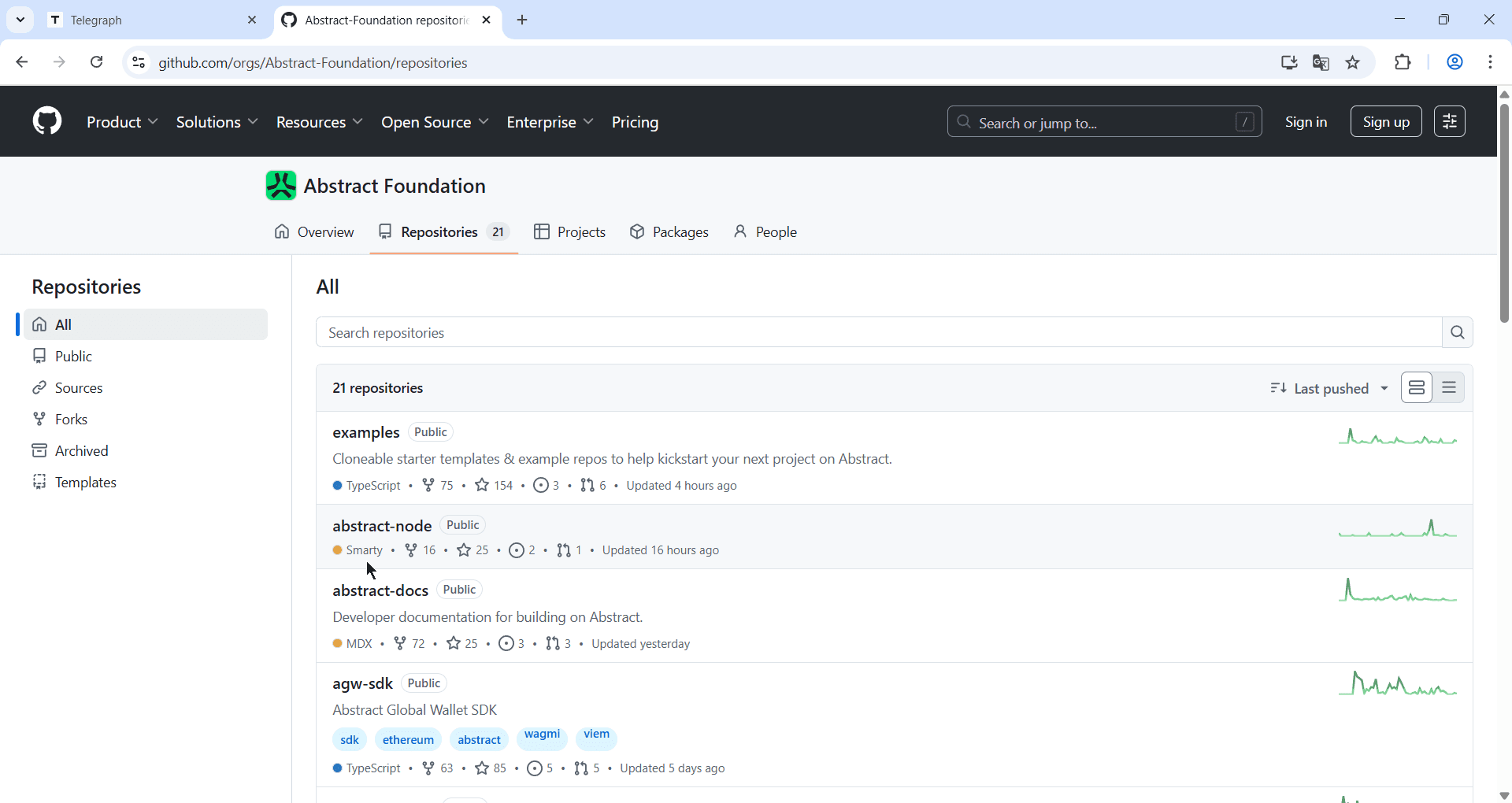
Task: Open the Chrome profile icon
Action: coord(1455,62)
